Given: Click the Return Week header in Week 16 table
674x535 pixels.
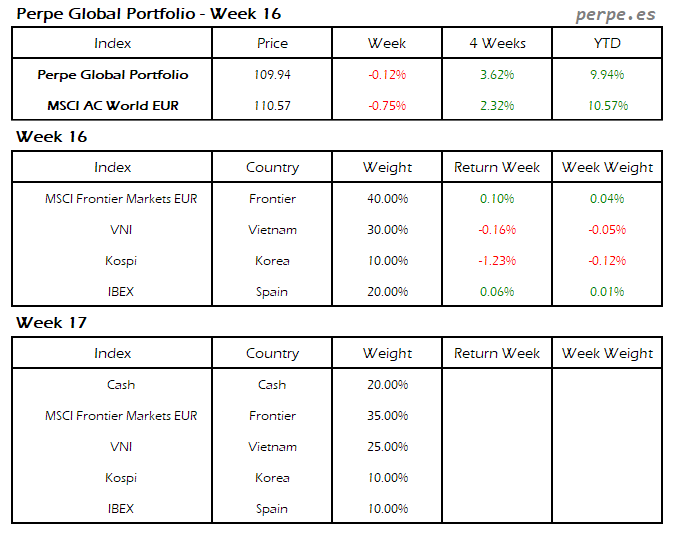Looking at the screenshot, I should click(x=497, y=168).
